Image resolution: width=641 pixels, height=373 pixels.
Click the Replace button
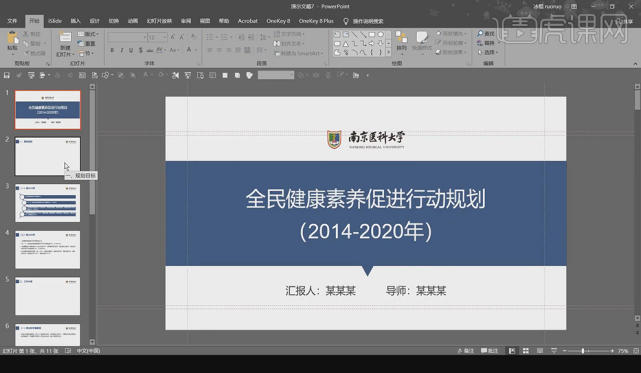(488, 43)
